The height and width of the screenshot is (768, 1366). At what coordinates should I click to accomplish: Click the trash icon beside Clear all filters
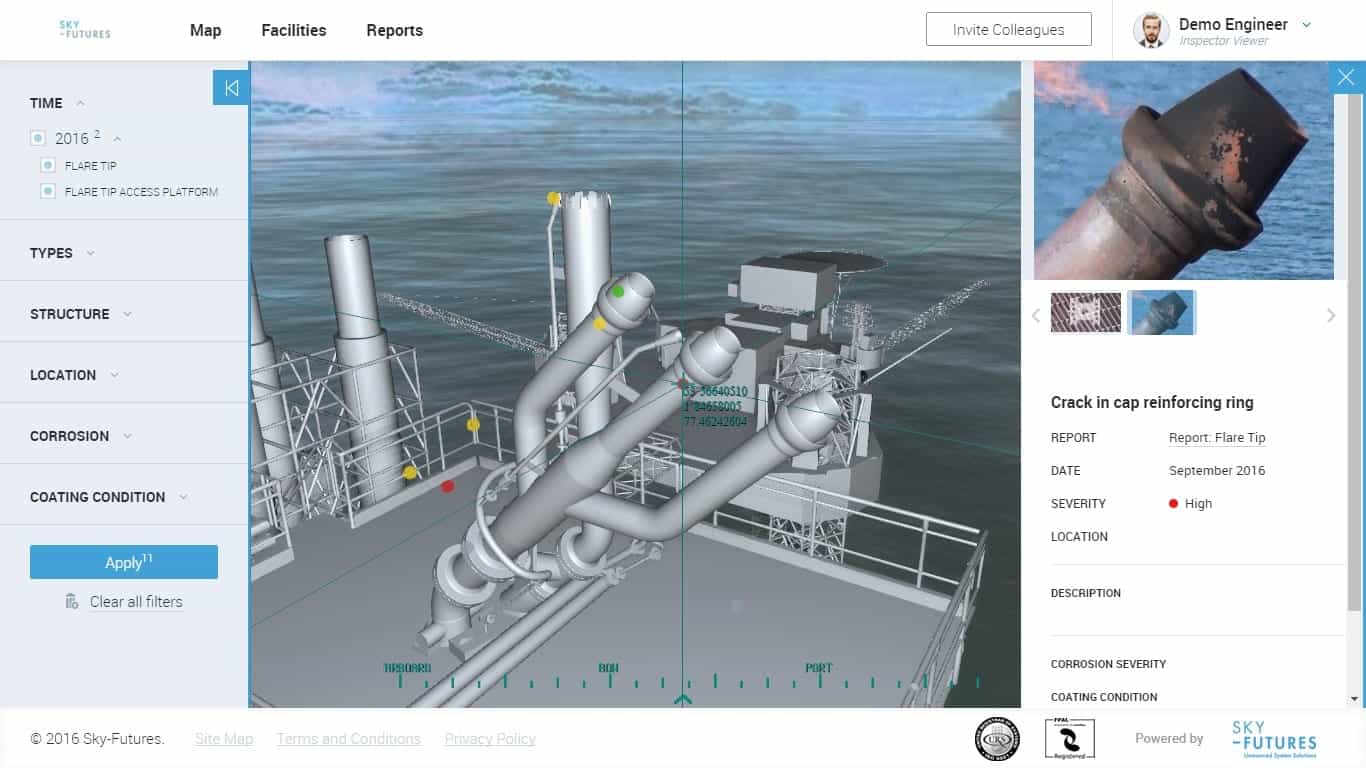click(72, 601)
